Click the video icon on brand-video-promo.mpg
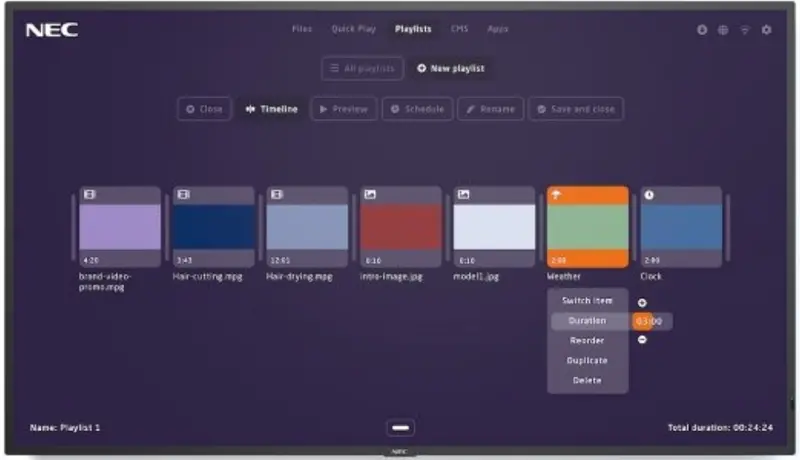800x460 pixels. click(x=90, y=194)
